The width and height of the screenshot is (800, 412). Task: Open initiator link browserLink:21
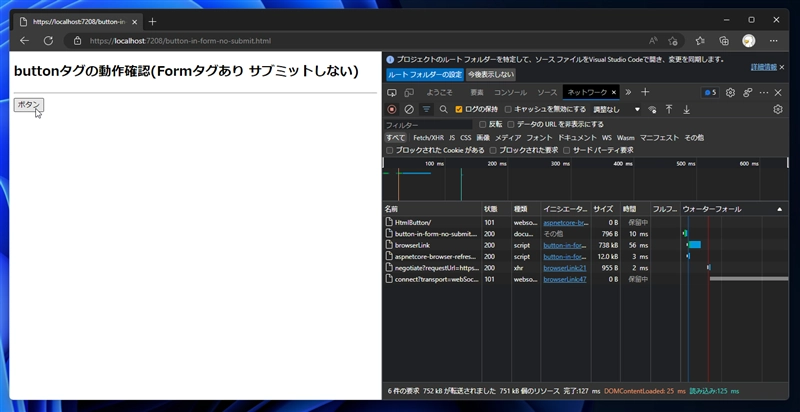(x=565, y=268)
